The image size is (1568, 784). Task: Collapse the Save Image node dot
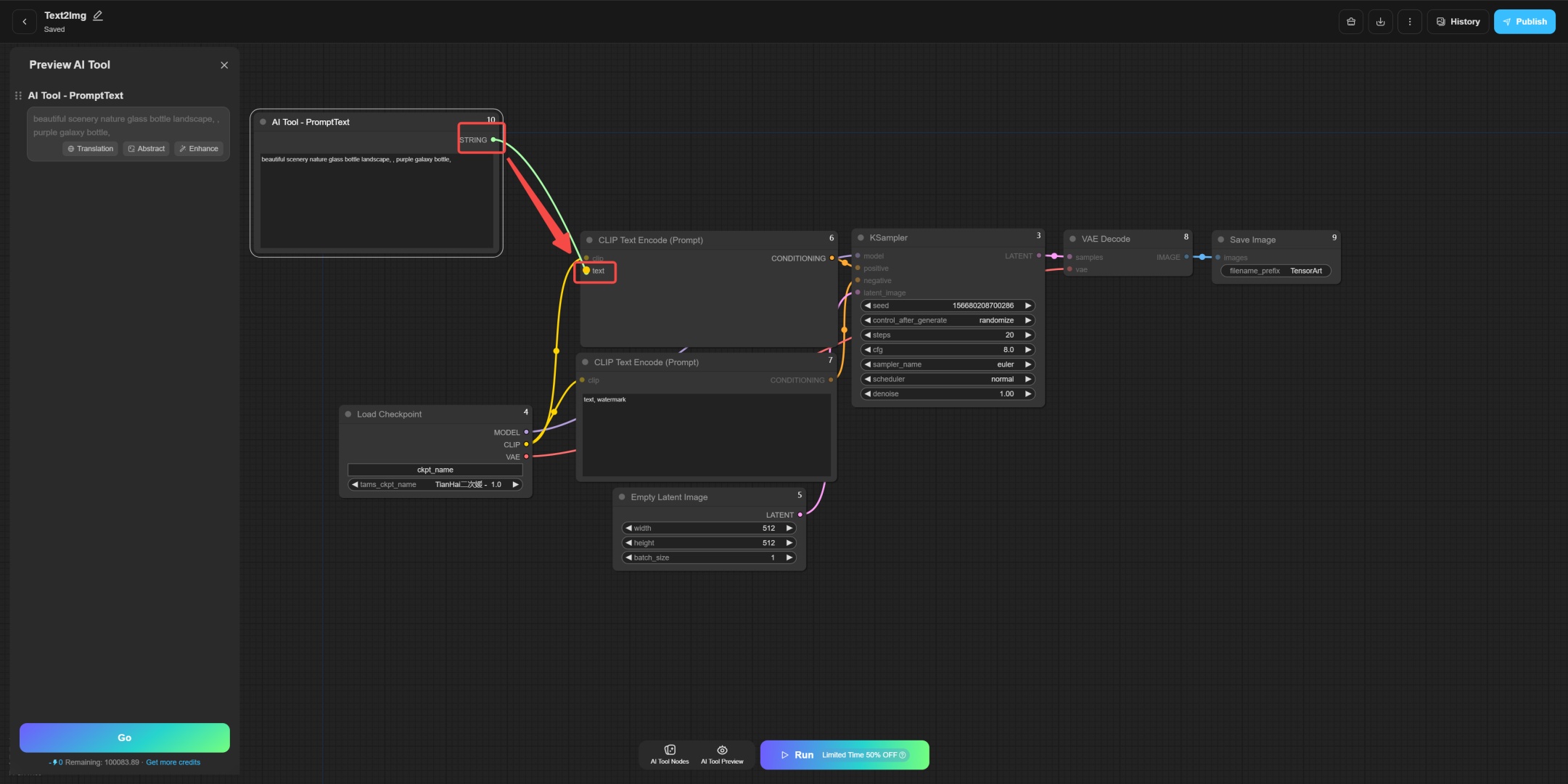1221,240
